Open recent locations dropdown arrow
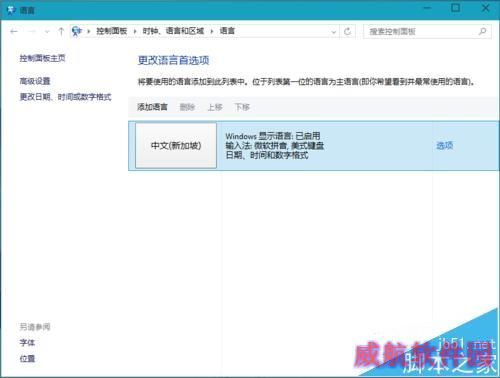This screenshot has height=378, width=500. coord(47,32)
